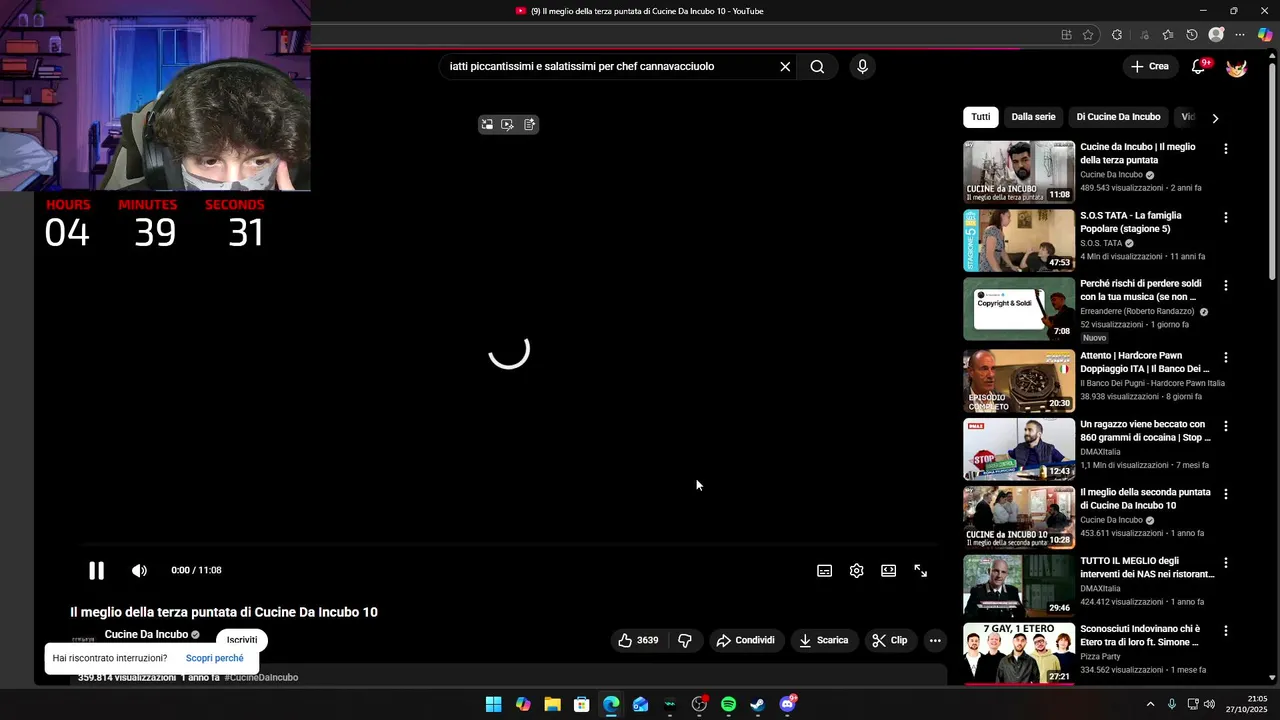Click the Crea button
1280x720 pixels.
[x=1149, y=67]
